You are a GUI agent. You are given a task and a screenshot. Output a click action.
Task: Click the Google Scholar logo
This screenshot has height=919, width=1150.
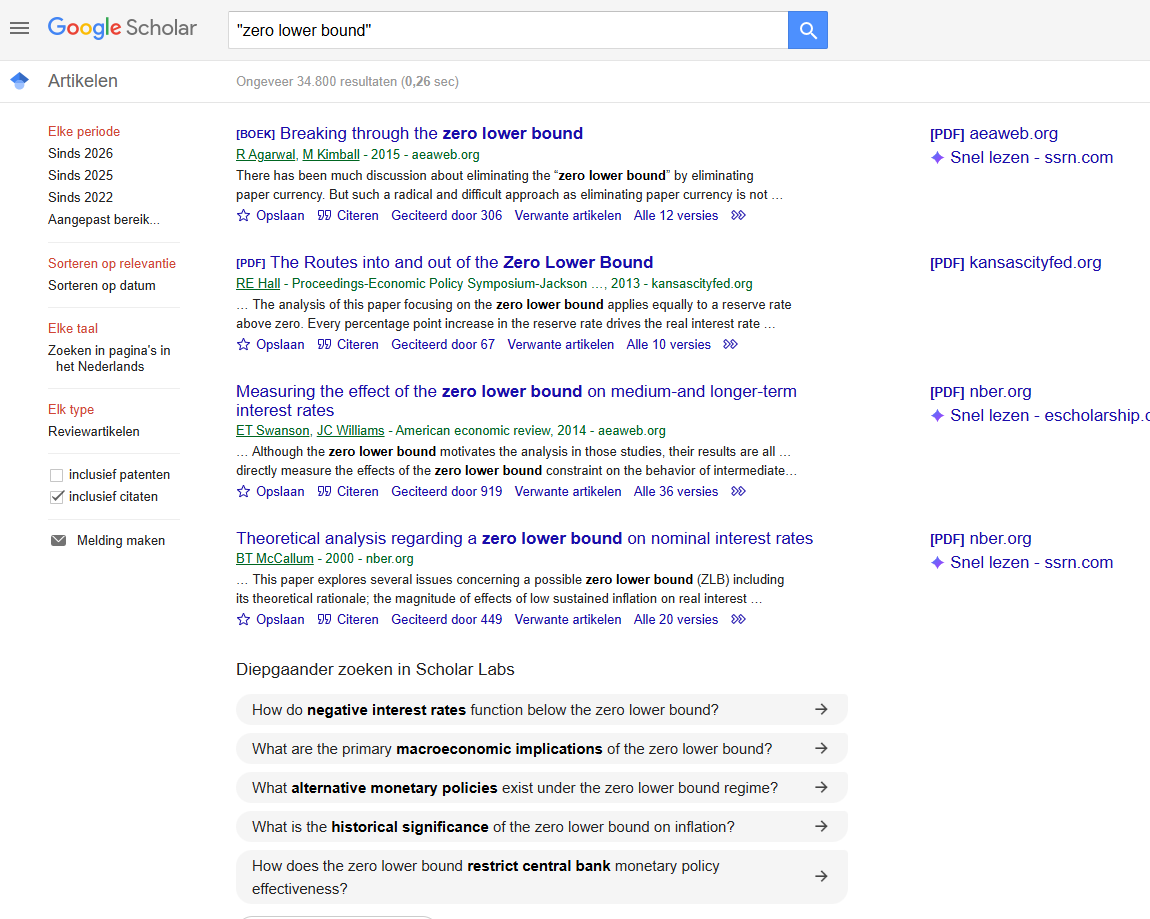pyautogui.click(x=122, y=28)
